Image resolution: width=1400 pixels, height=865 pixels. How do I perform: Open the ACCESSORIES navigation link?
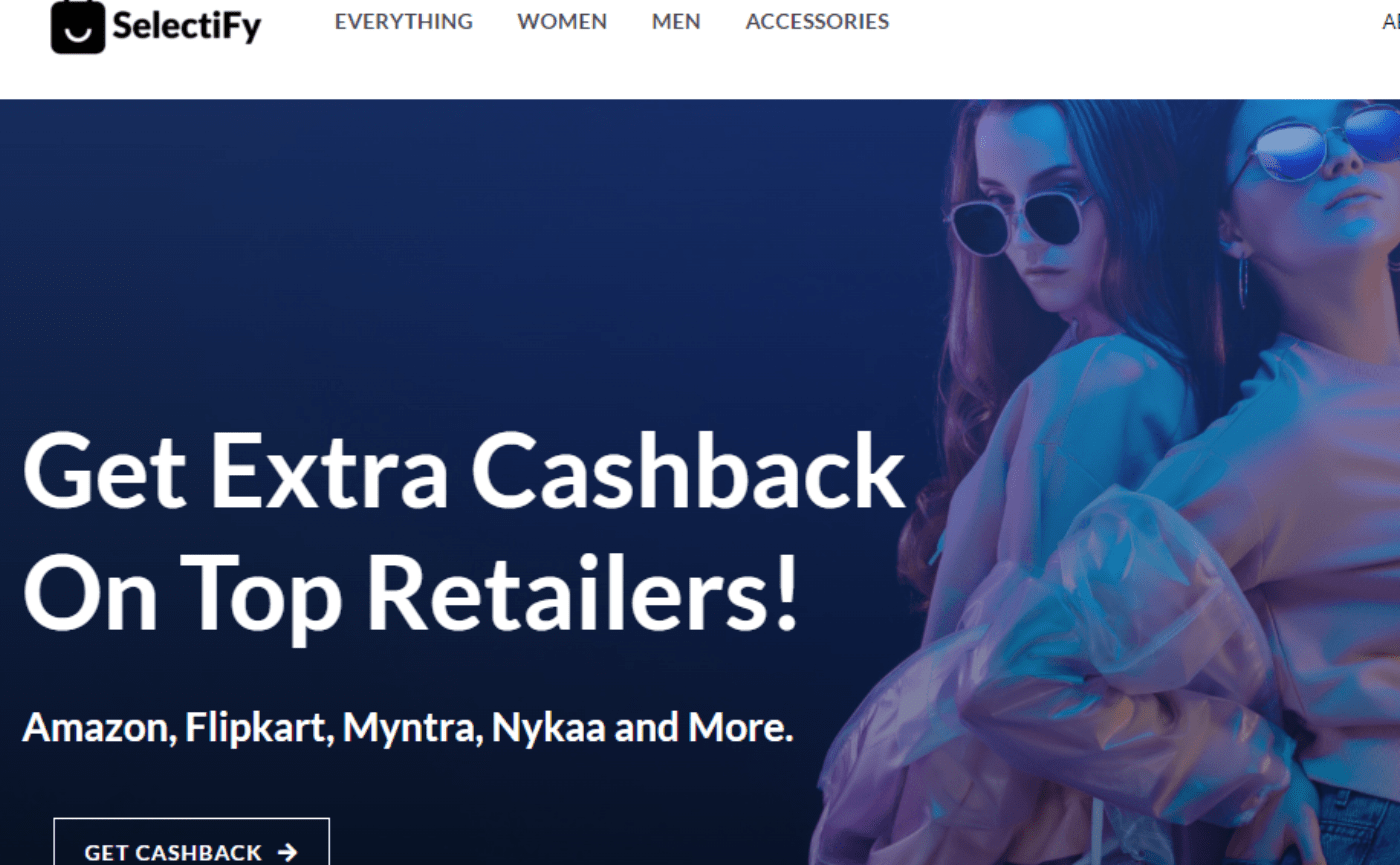[x=817, y=21]
